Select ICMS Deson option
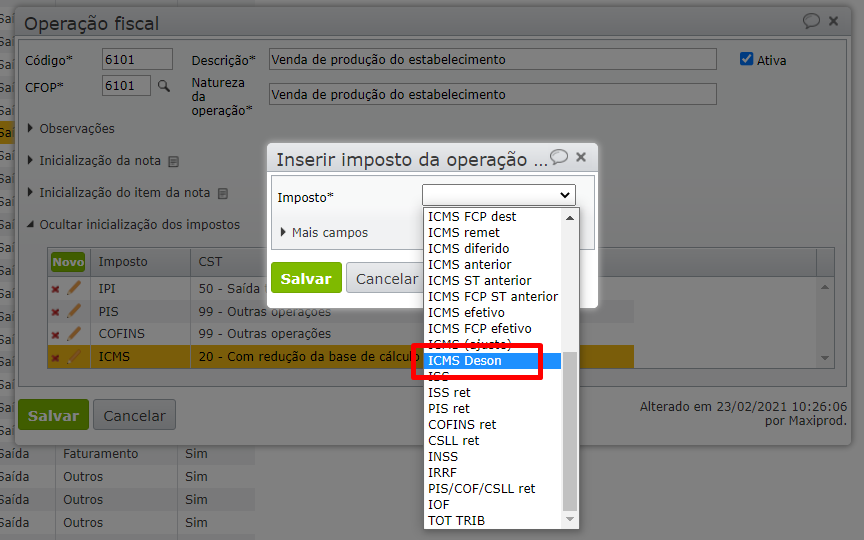 click(x=493, y=360)
